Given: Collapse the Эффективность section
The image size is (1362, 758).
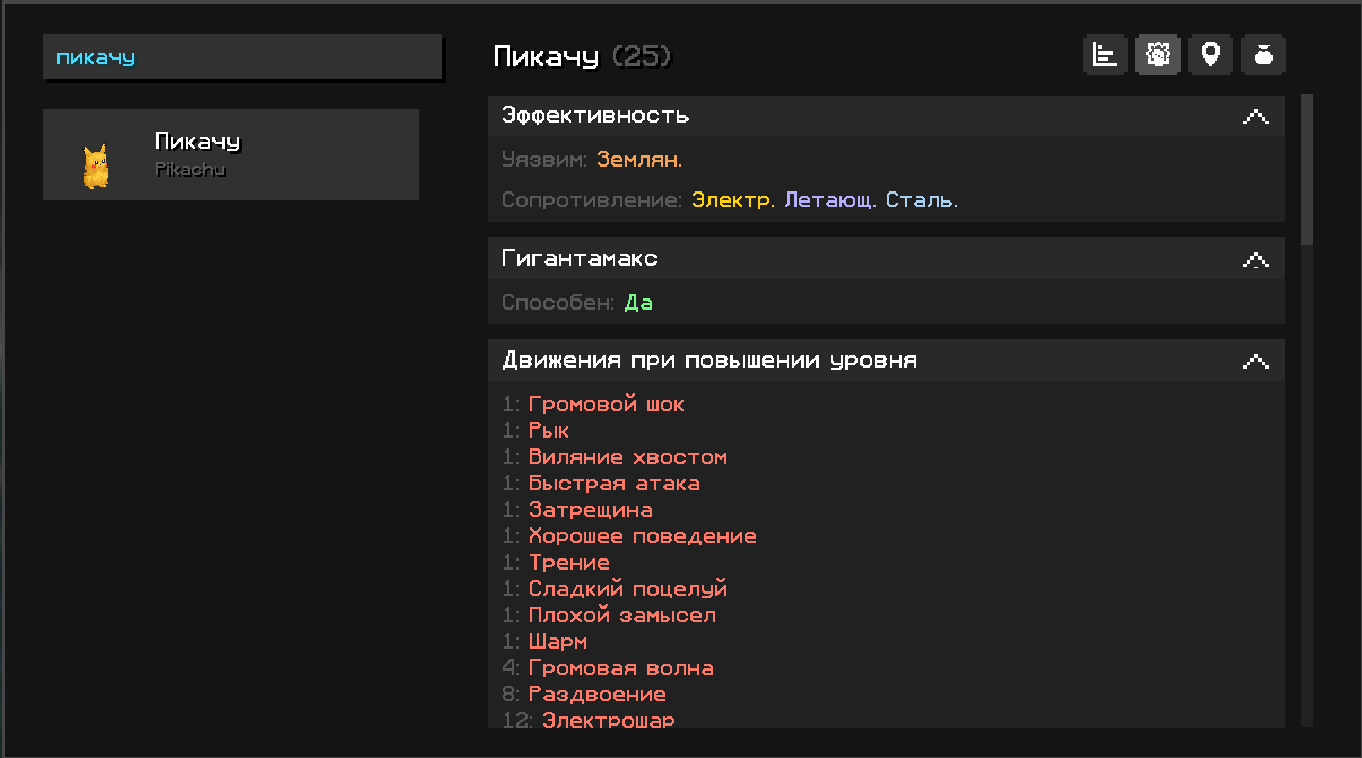Looking at the screenshot, I should 1255,116.
